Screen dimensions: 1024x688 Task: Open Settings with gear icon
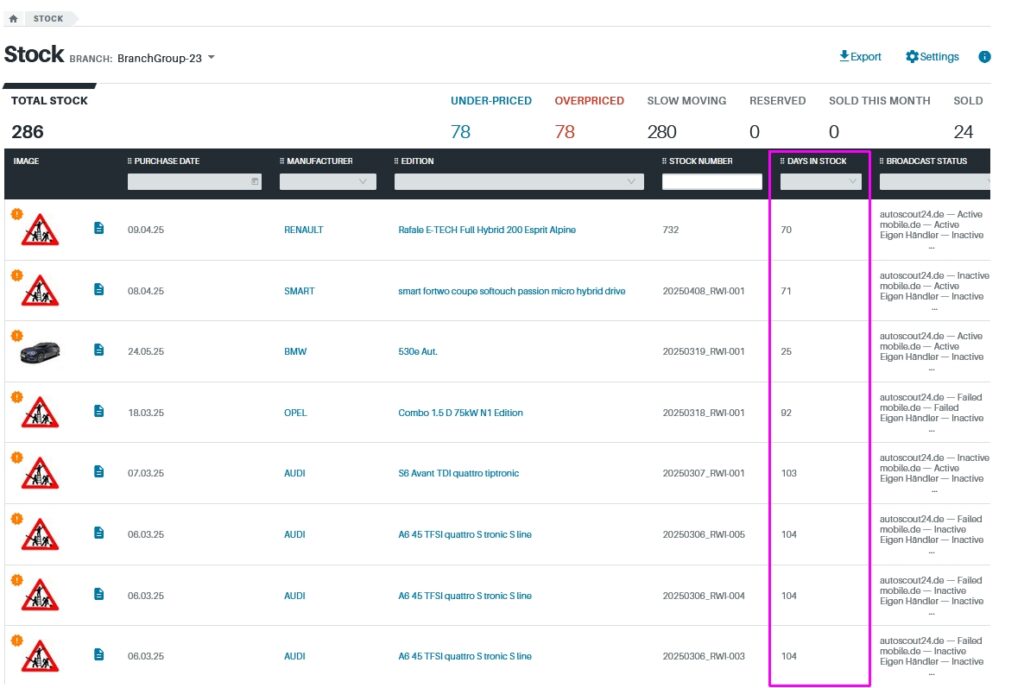[932, 57]
